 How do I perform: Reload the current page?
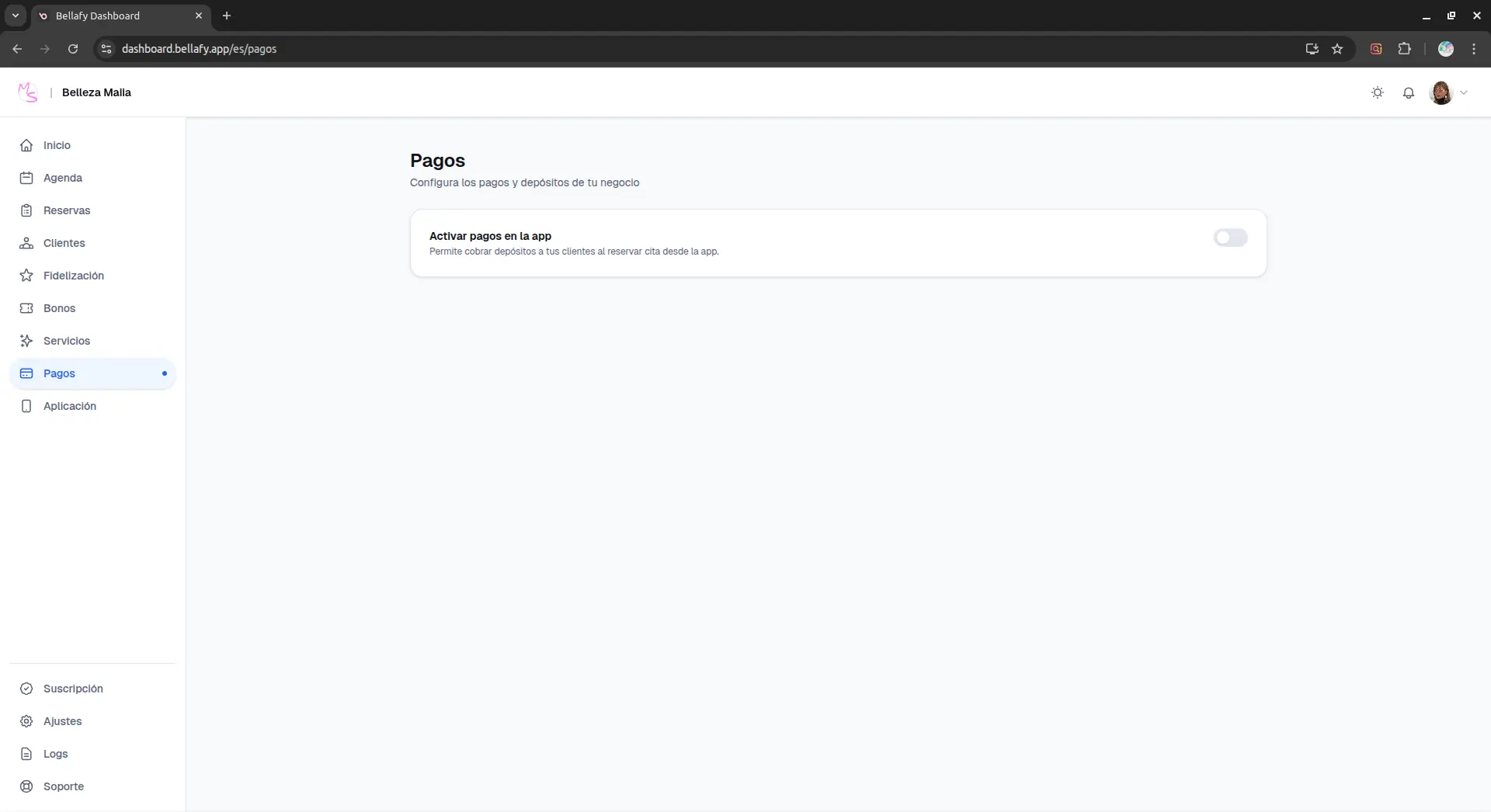(72, 49)
